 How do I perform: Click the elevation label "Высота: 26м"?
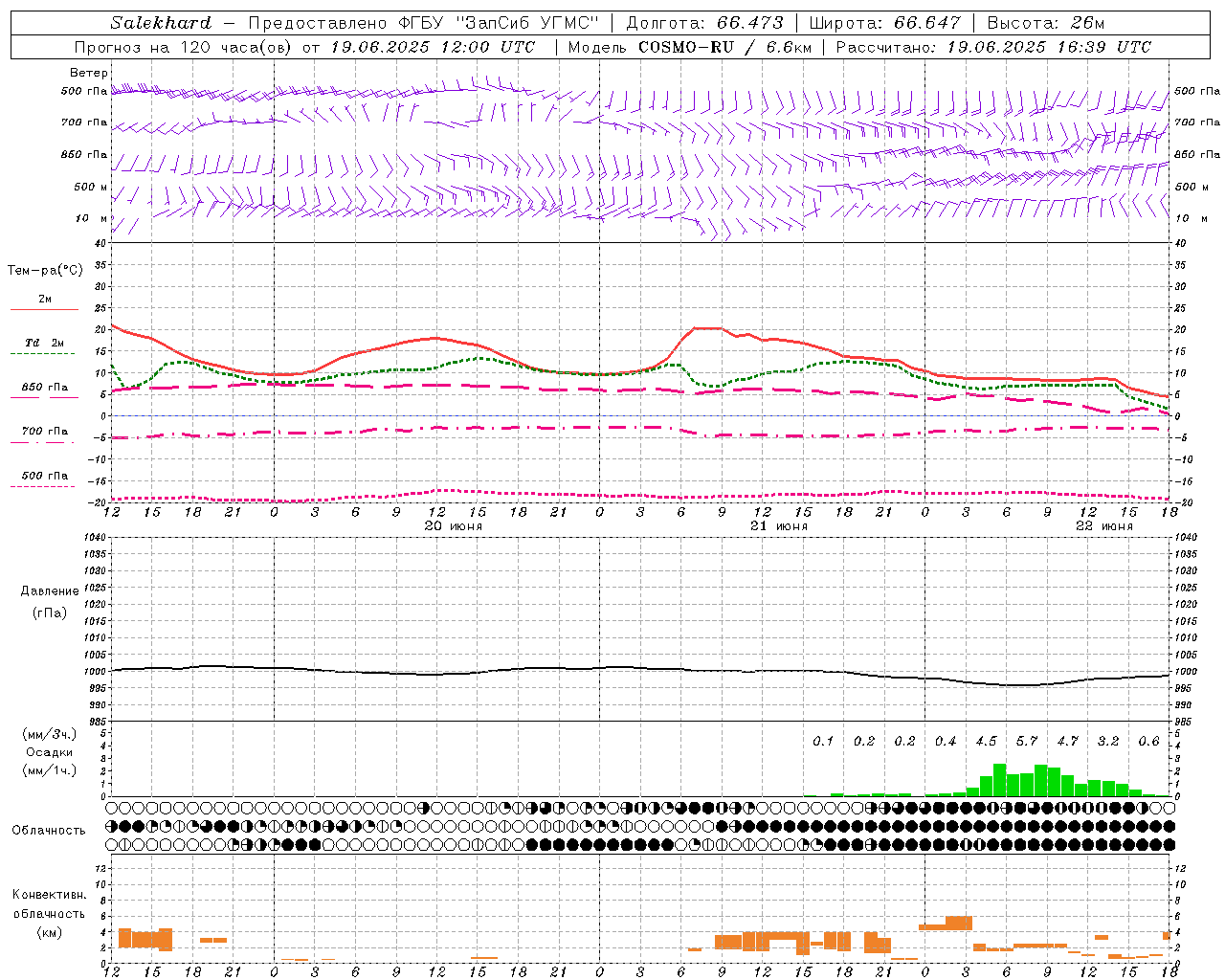1045,23
